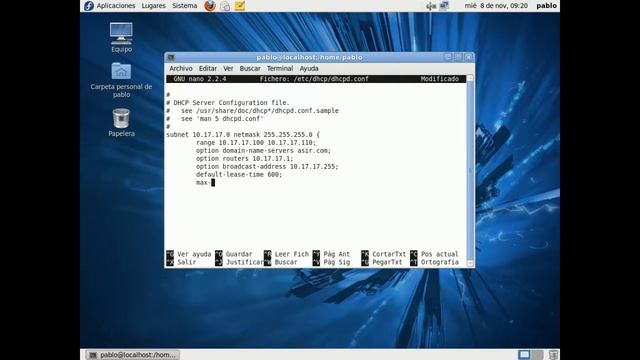Click the 'Ortografía' nano shortcut label
The width and height of the screenshot is (640, 360).
click(x=440, y=262)
